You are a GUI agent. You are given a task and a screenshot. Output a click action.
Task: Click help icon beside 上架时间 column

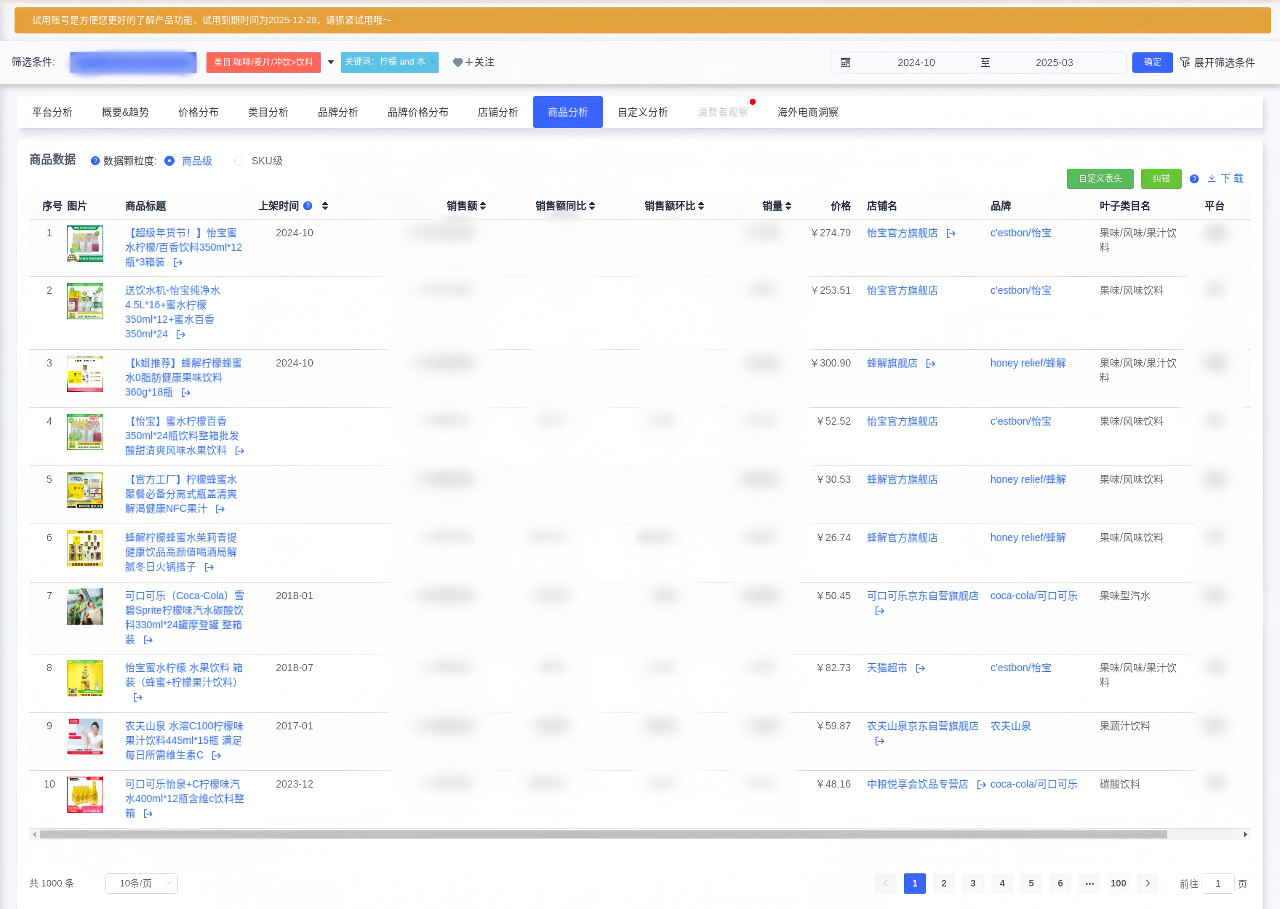[307, 206]
